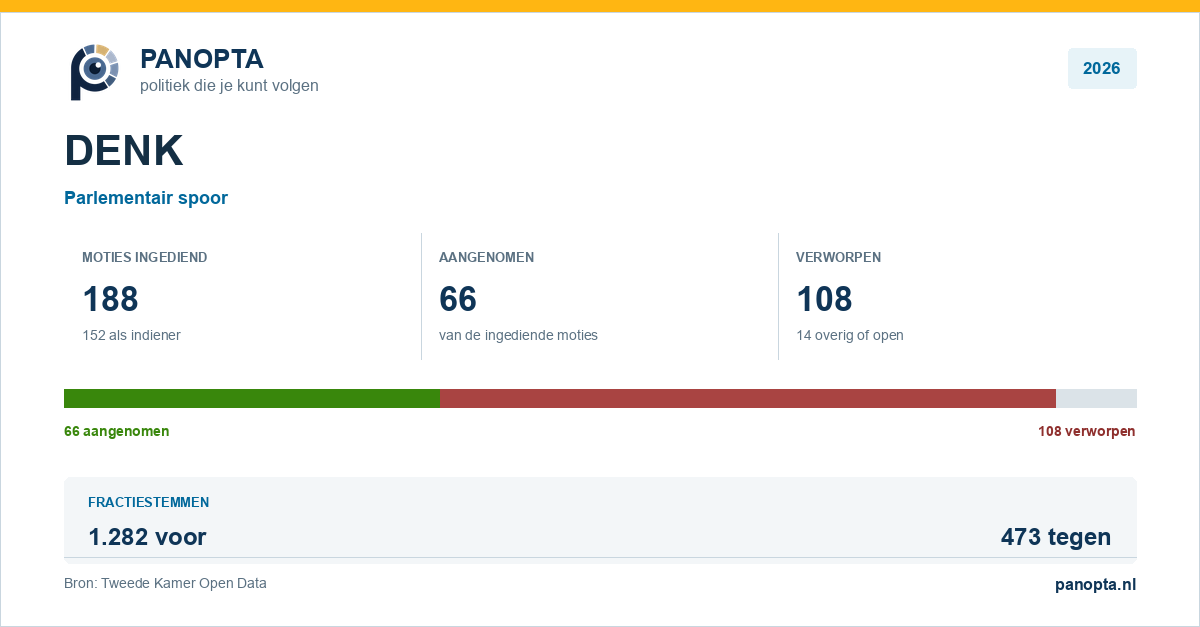The width and height of the screenshot is (1200, 627).
Task: Click the 66 adopted count
Action: tap(458, 299)
